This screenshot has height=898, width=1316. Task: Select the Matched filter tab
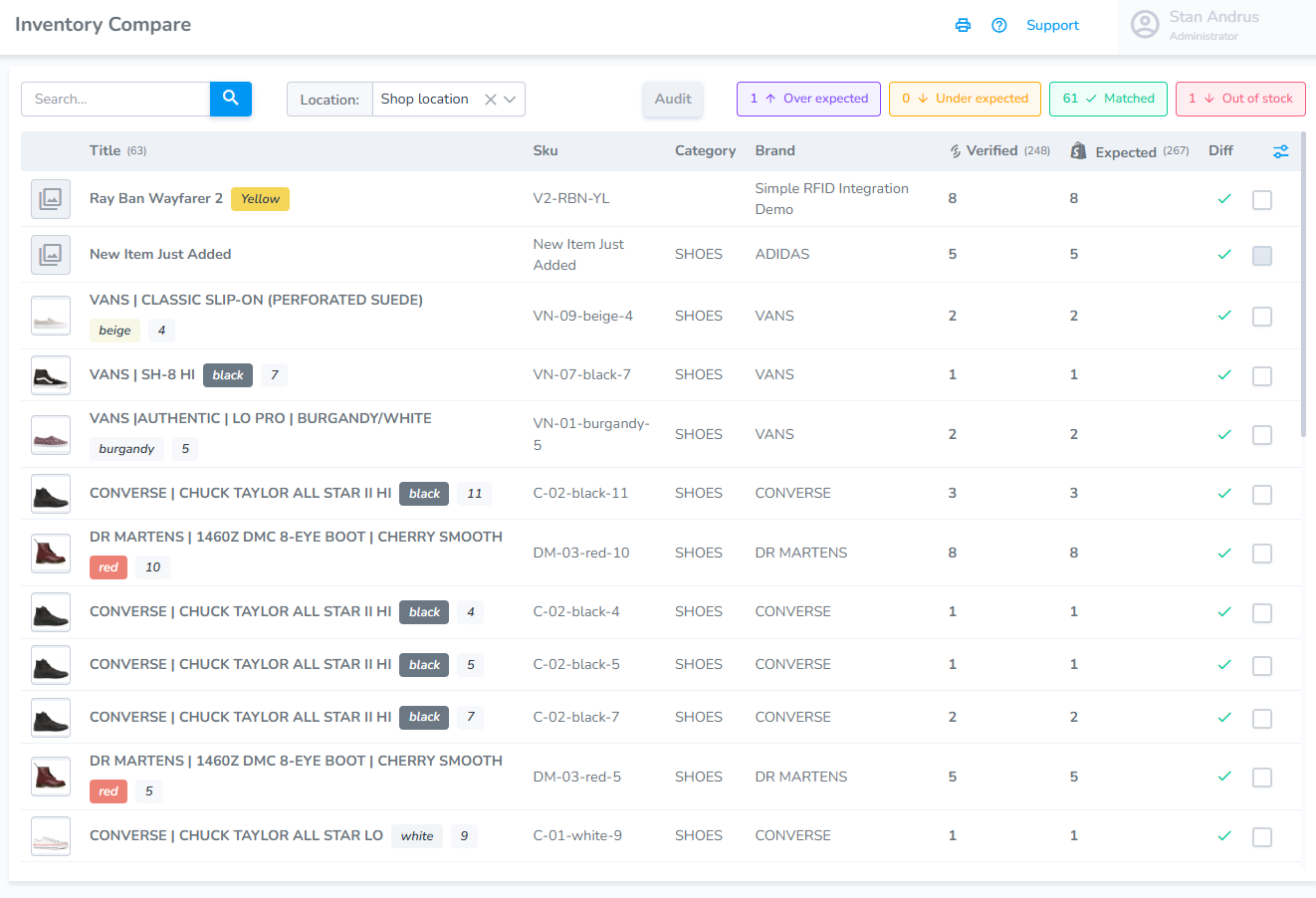1108,99
